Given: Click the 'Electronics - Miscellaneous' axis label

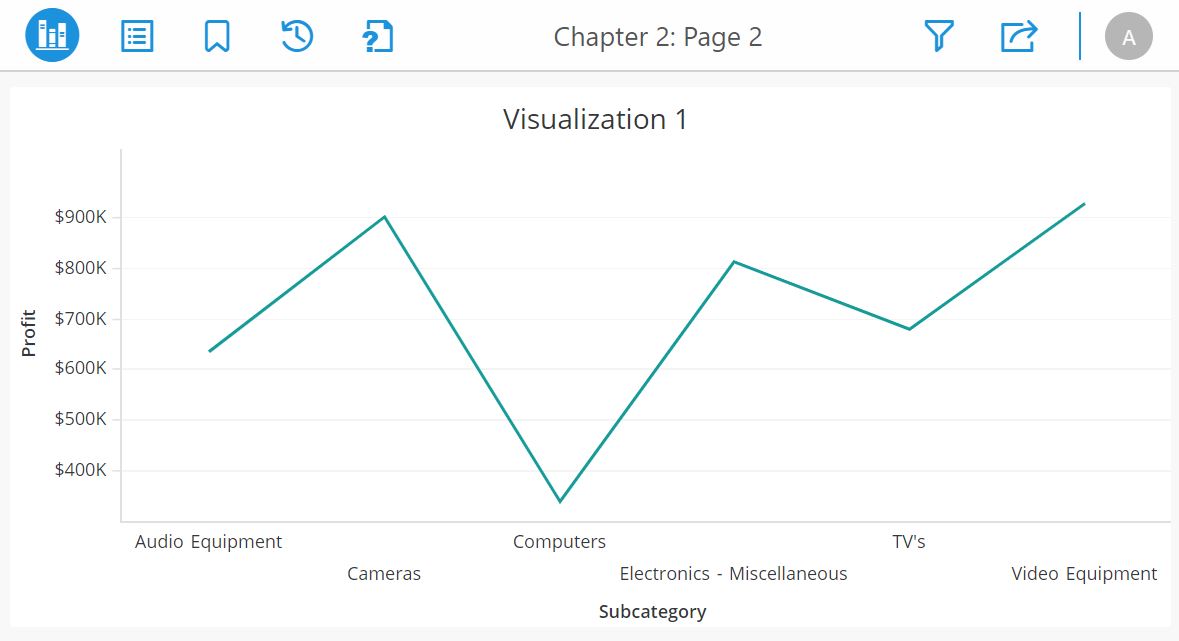Looking at the screenshot, I should tap(733, 573).
